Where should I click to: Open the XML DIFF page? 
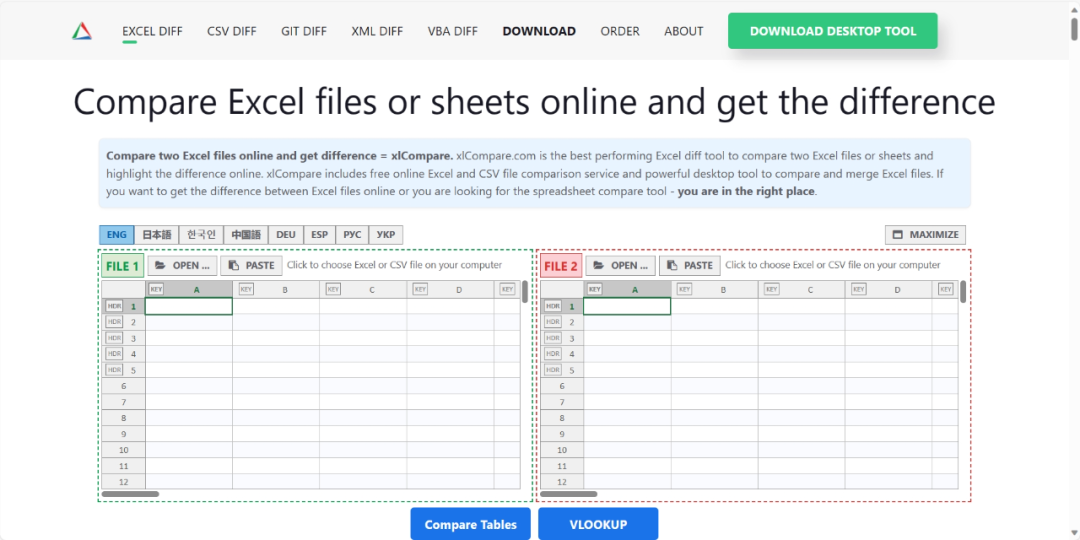coord(377,31)
